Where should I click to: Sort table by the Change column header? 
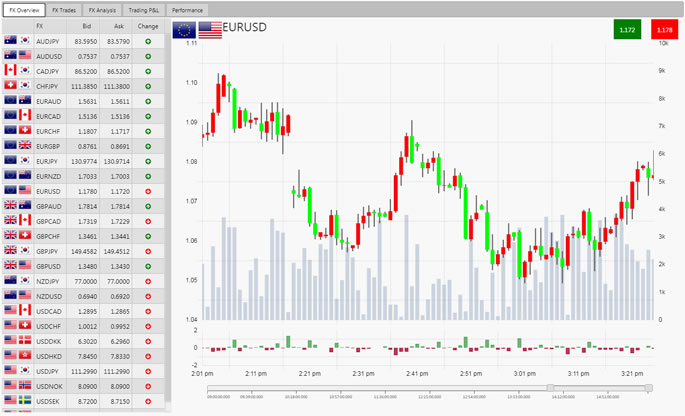[x=148, y=25]
